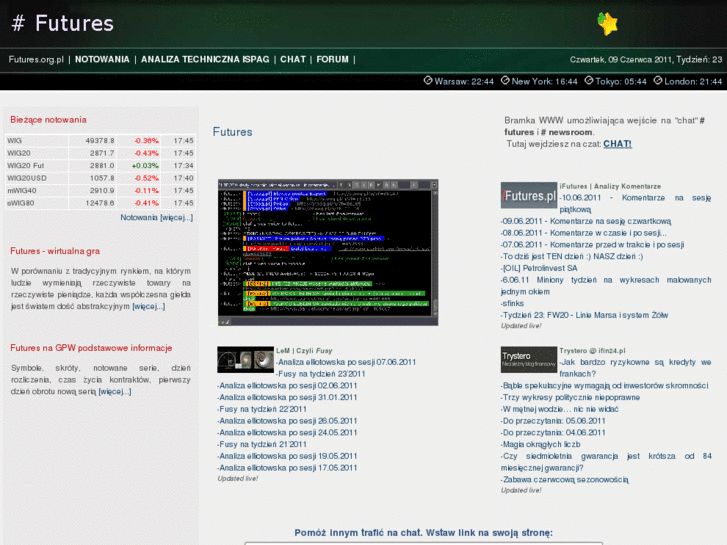Image resolution: width=727 pixels, height=545 pixels.
Task: Open ANALIZA TECHNICZNA ISPAG menu item
Action: pyautogui.click(x=205, y=59)
